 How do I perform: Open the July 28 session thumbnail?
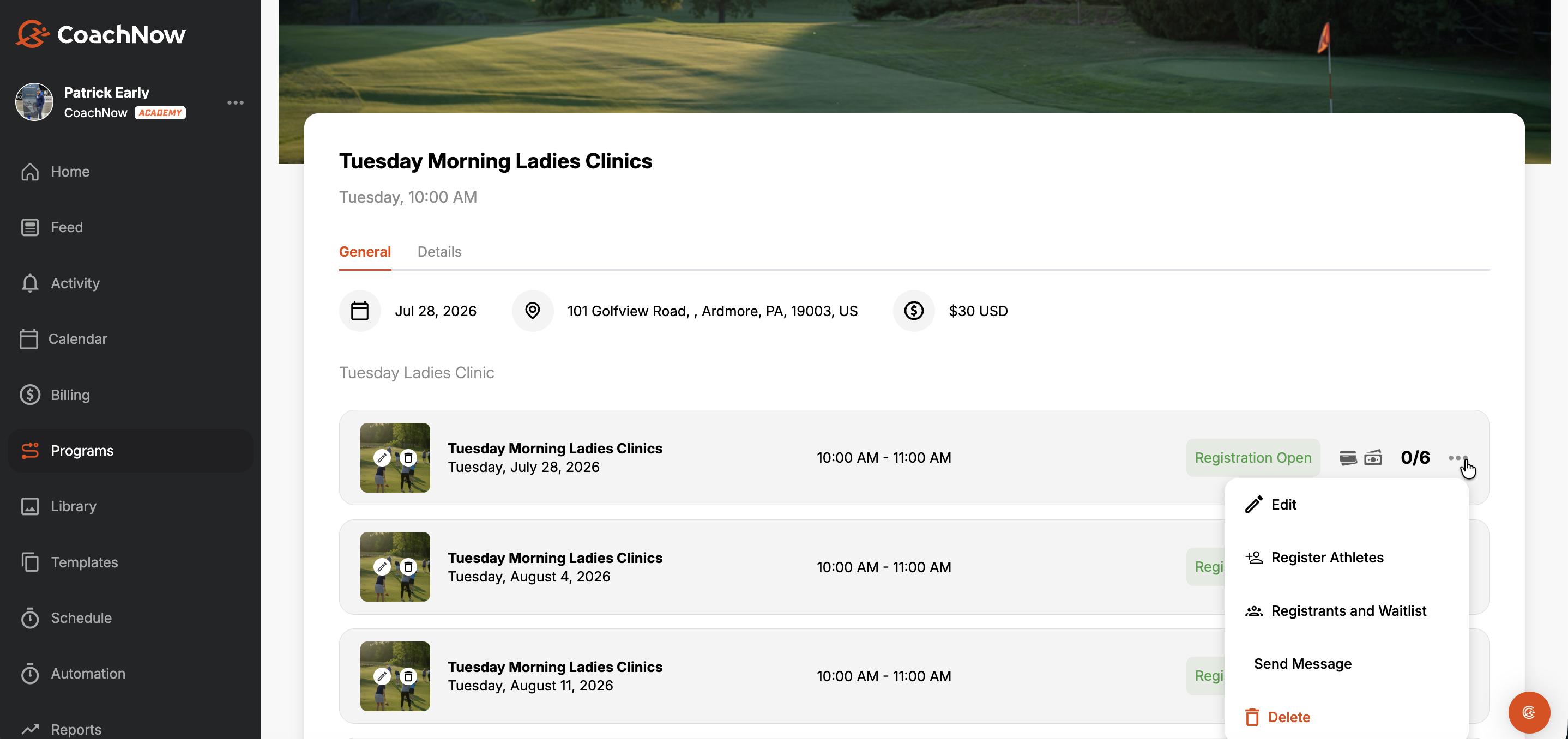tap(395, 457)
